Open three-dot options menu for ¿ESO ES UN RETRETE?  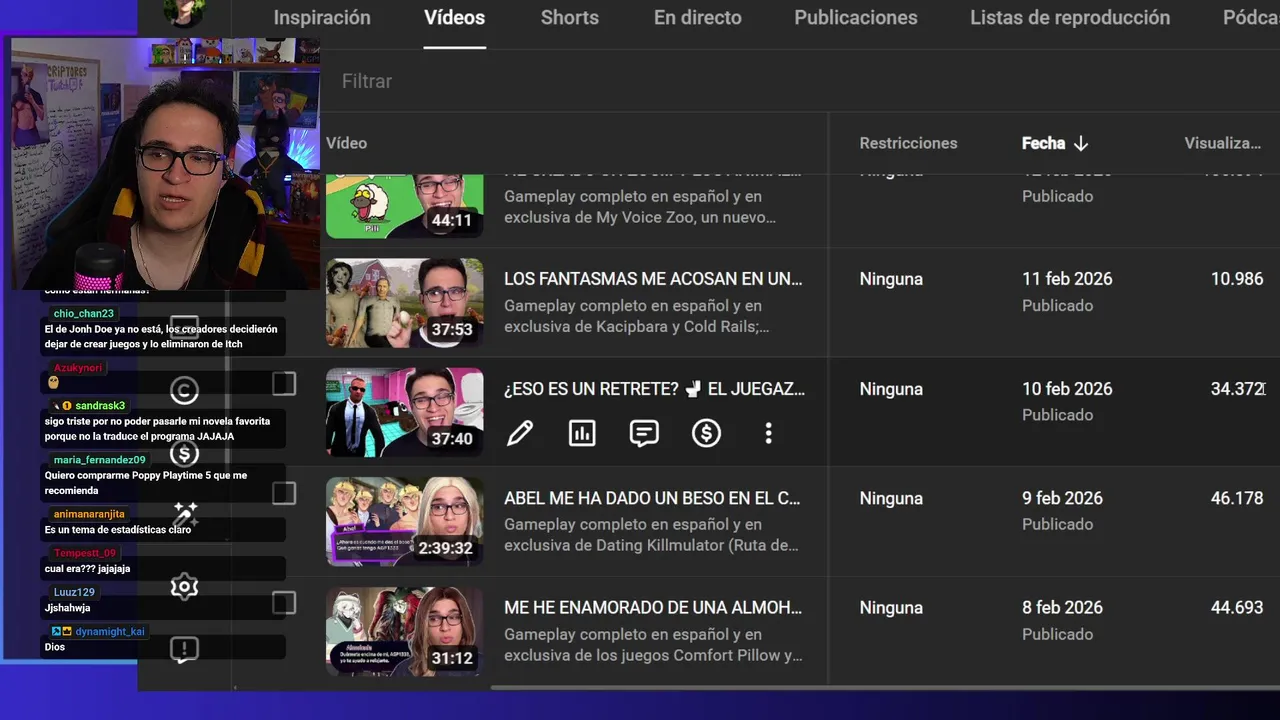click(x=768, y=433)
